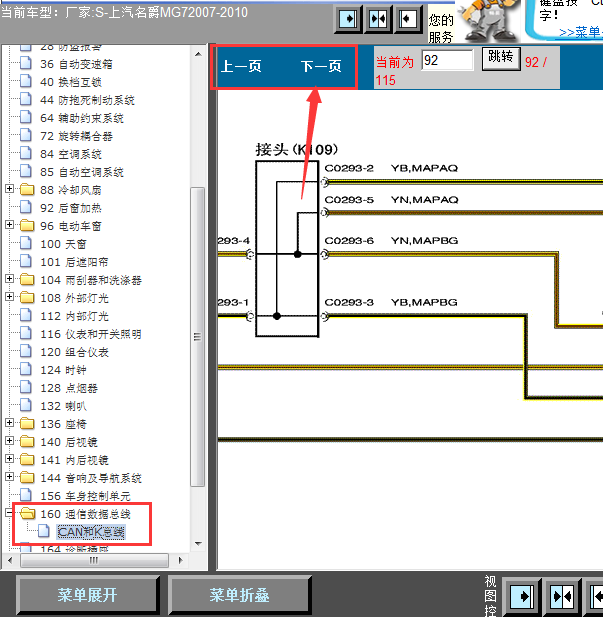The image size is (603, 617).
Task: Go to previous page 上一页
Action: (x=241, y=66)
